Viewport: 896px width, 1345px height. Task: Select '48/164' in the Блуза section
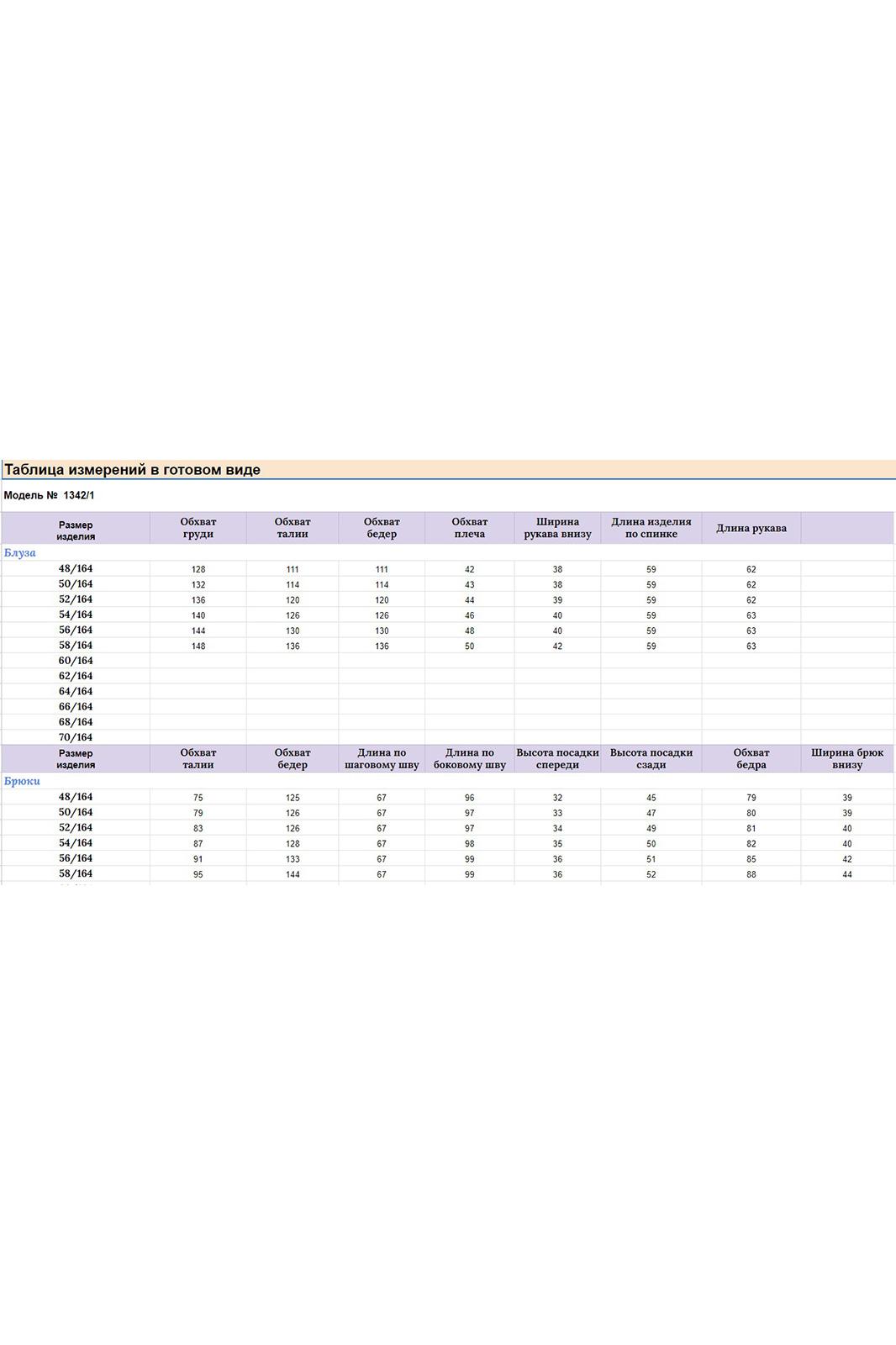point(76,569)
